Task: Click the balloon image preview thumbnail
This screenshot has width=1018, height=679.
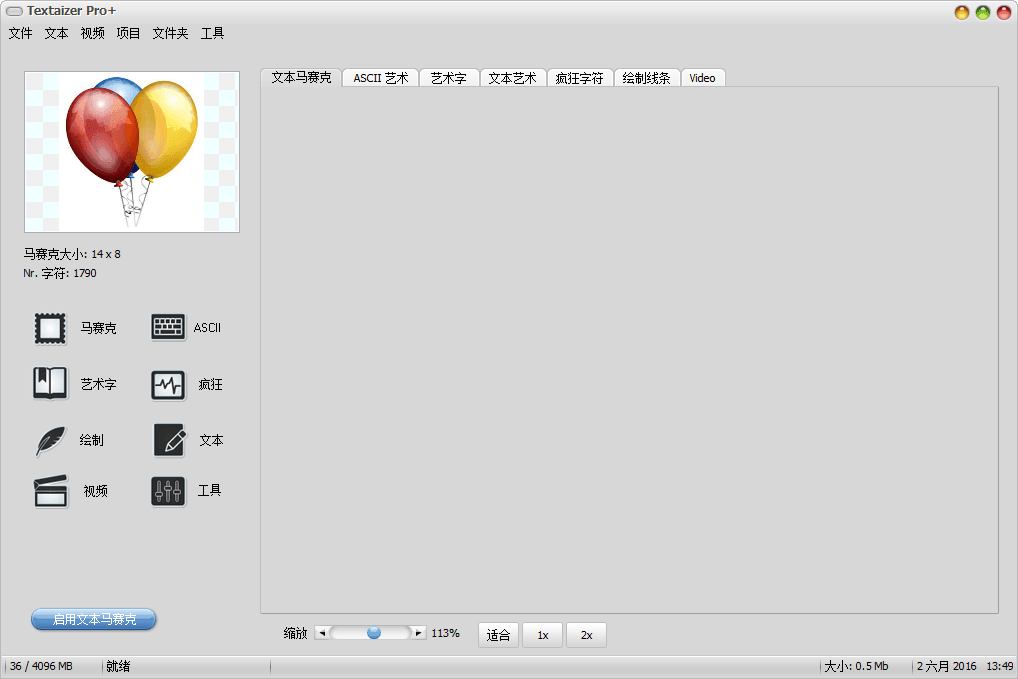Action: pos(131,152)
